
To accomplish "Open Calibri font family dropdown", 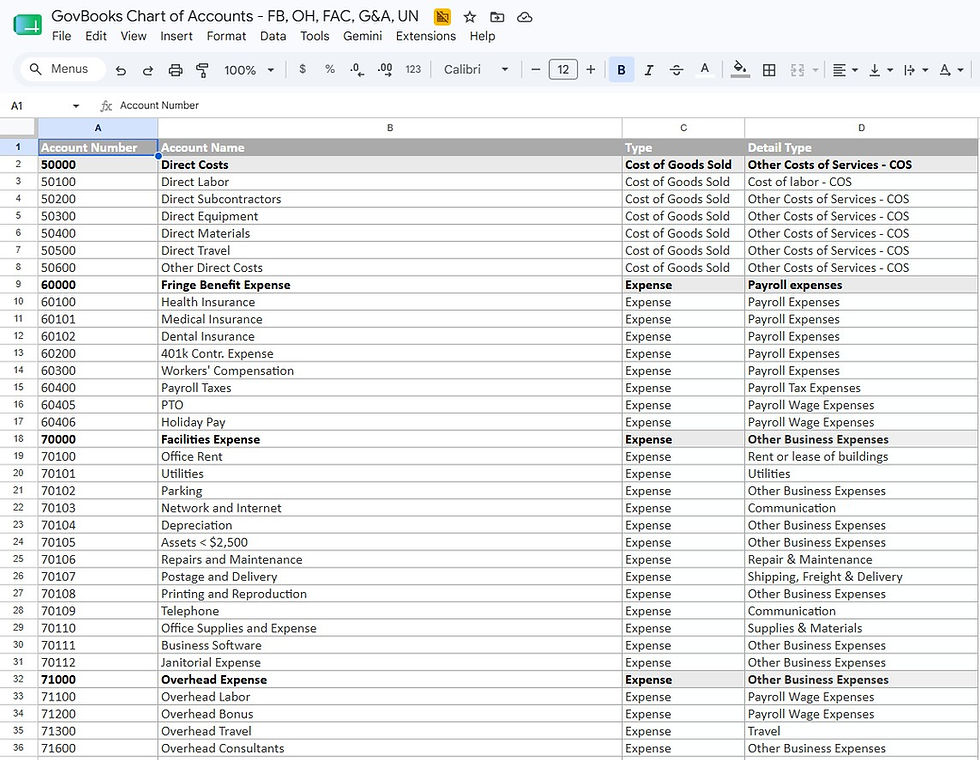I will [x=476, y=69].
